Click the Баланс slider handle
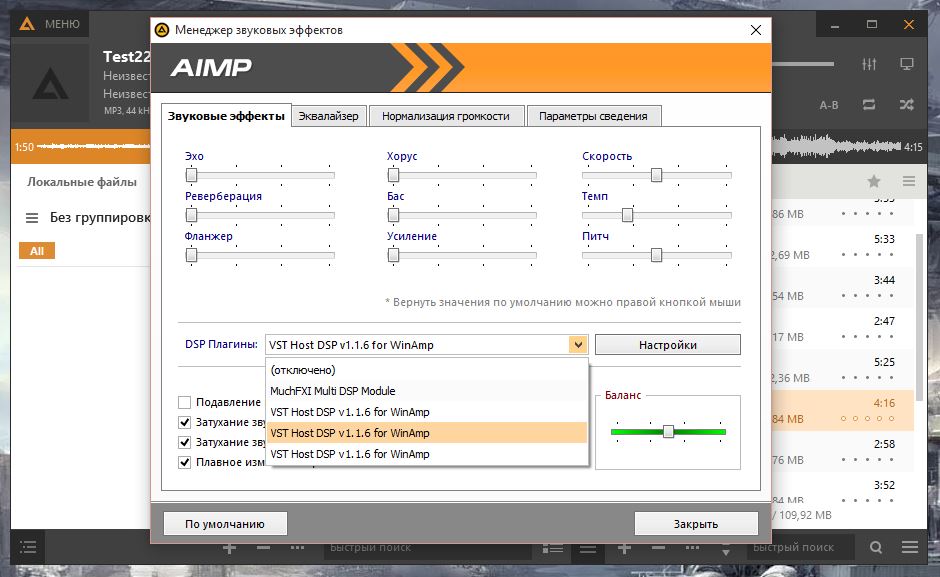 click(x=668, y=432)
